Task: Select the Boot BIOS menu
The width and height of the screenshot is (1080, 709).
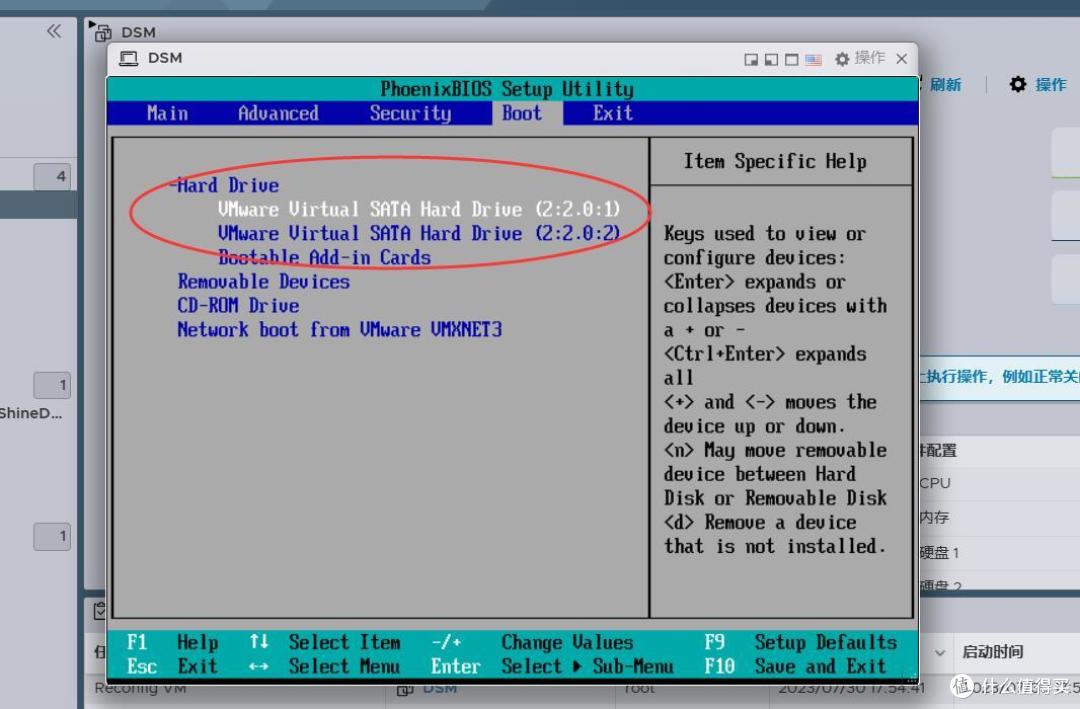Action: 521,113
